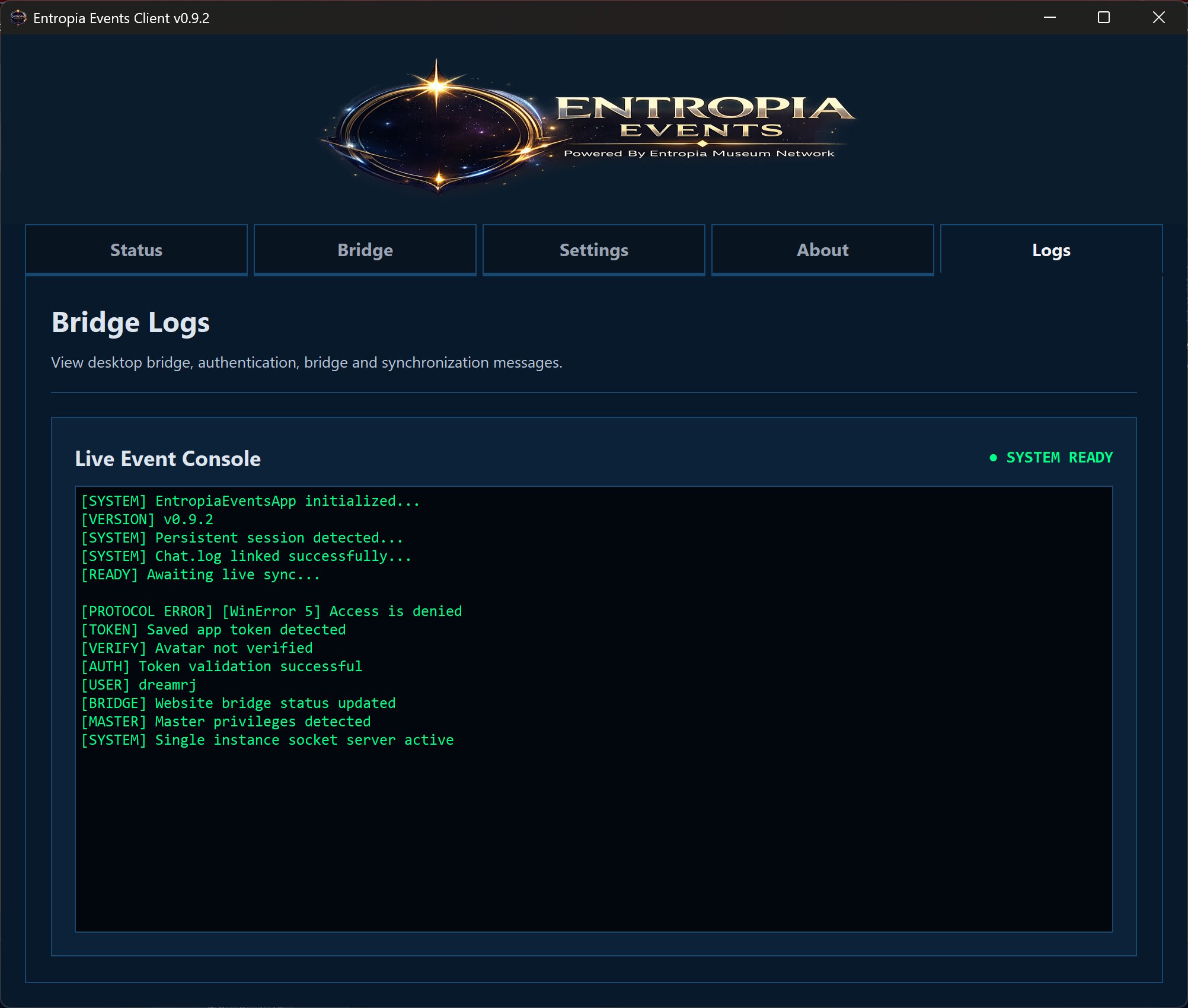The image size is (1188, 1008).
Task: Close the Entropia Events Client window
Action: coord(1158,18)
